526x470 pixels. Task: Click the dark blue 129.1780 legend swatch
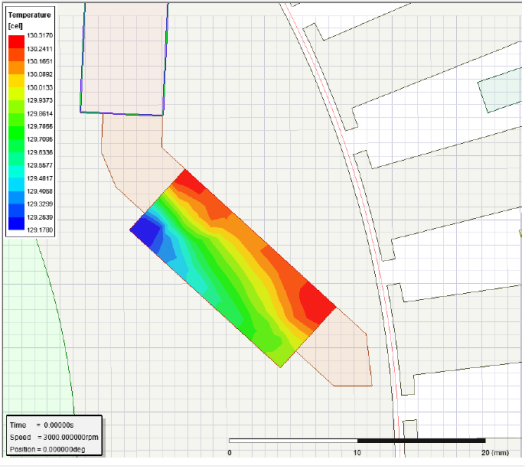16,223
